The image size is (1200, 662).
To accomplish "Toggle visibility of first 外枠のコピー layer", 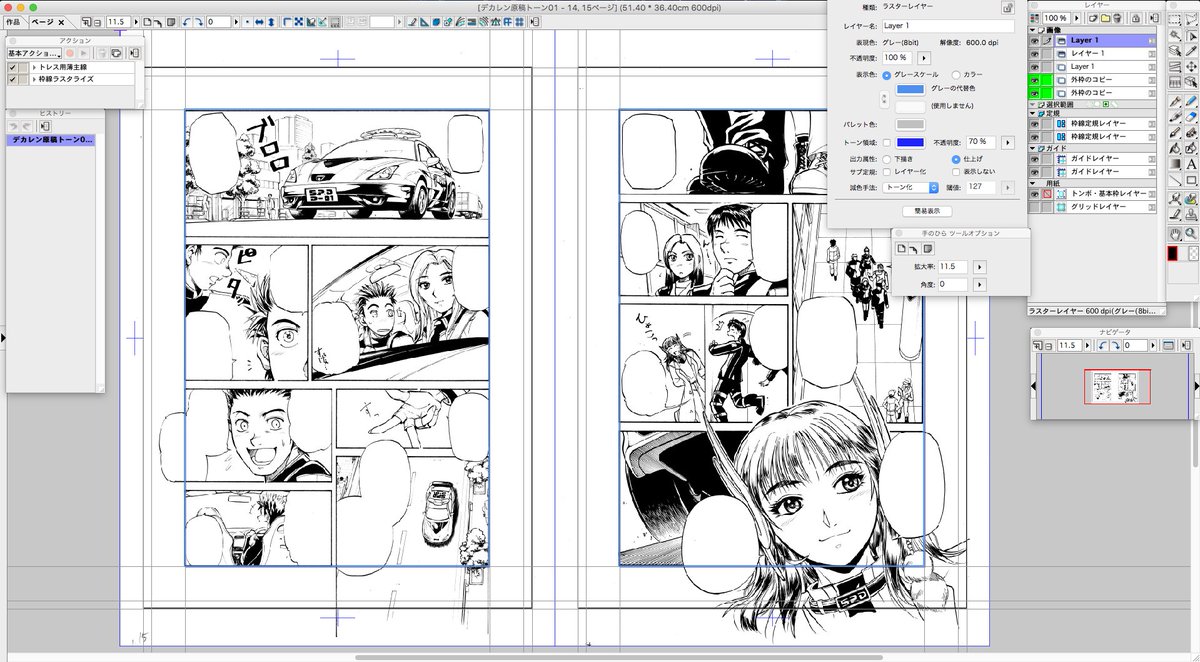I will pos(1035,79).
